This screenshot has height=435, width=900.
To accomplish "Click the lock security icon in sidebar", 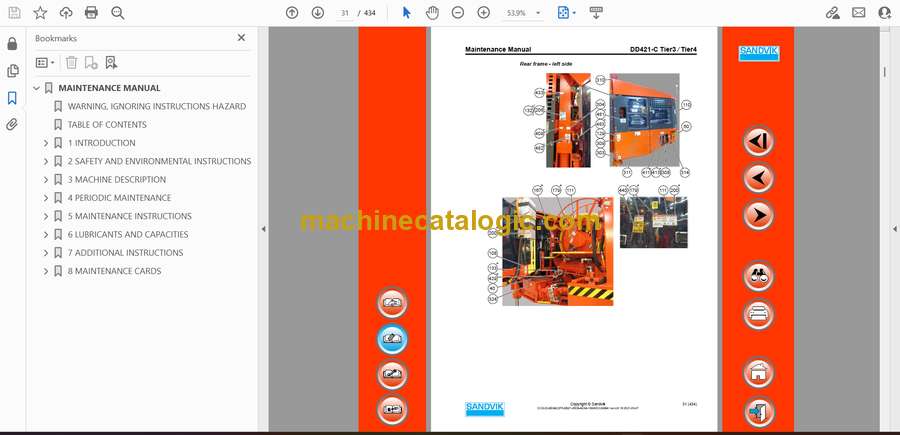I will (12, 44).
